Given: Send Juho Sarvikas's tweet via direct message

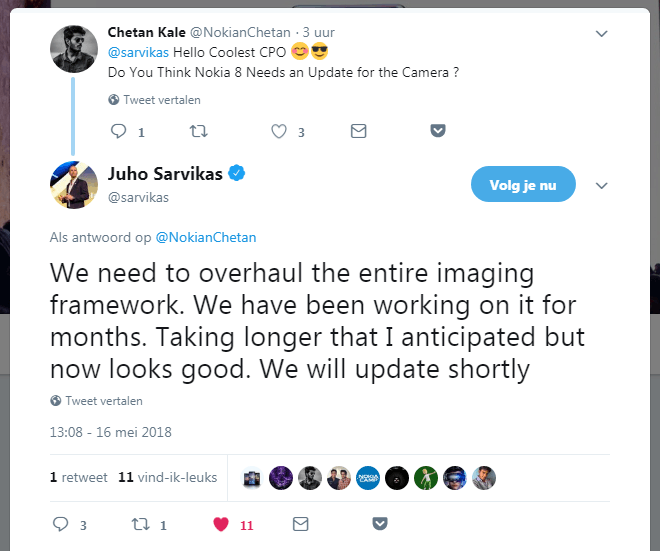Looking at the screenshot, I should click(300, 524).
